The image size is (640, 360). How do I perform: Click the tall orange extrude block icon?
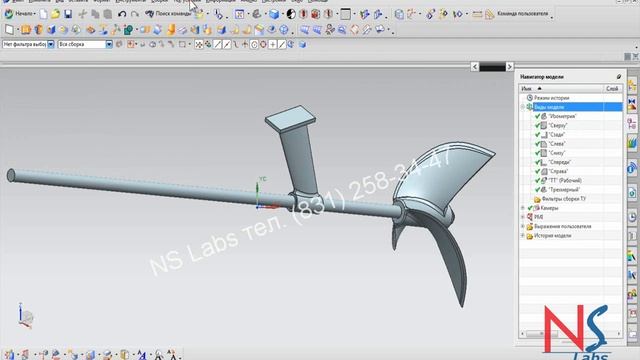[171, 30]
